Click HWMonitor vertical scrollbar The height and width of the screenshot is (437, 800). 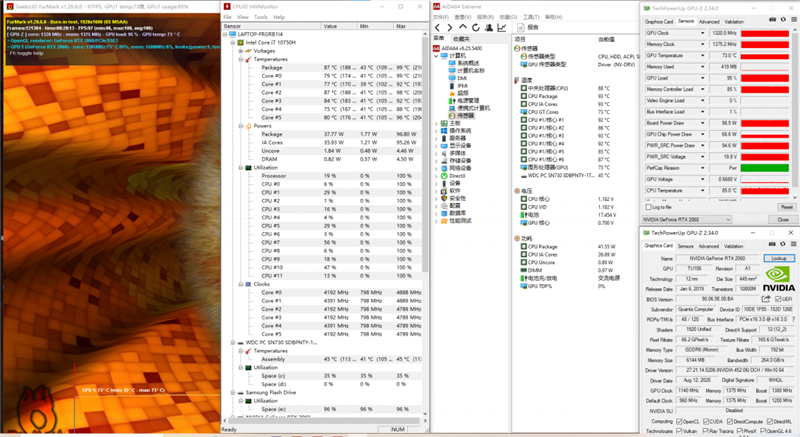tap(425, 223)
